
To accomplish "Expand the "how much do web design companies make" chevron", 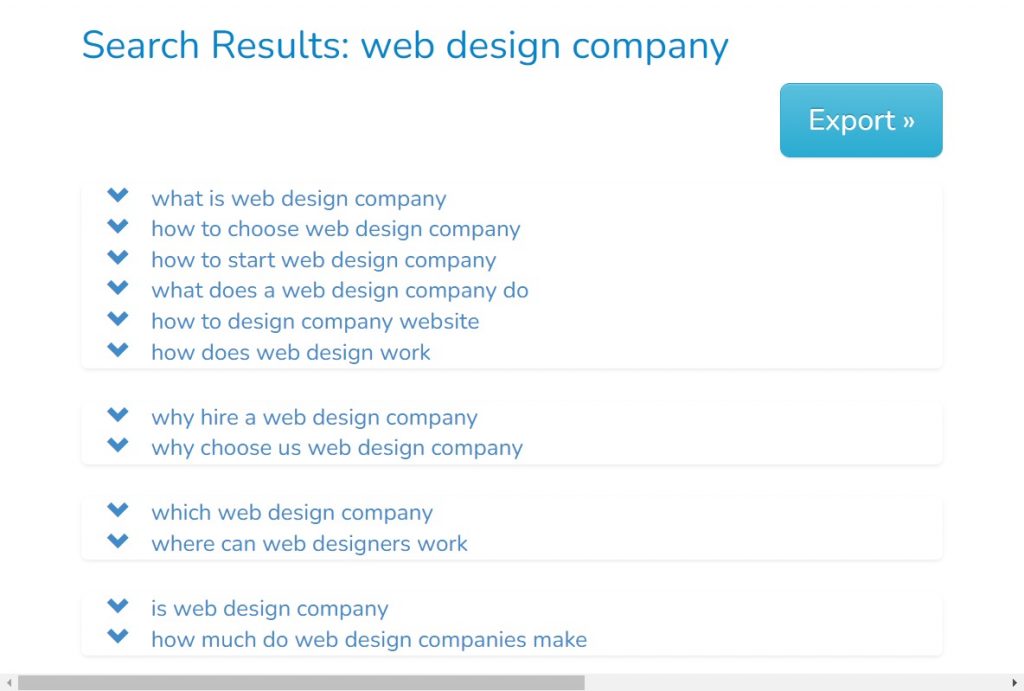I will pyautogui.click(x=117, y=638).
